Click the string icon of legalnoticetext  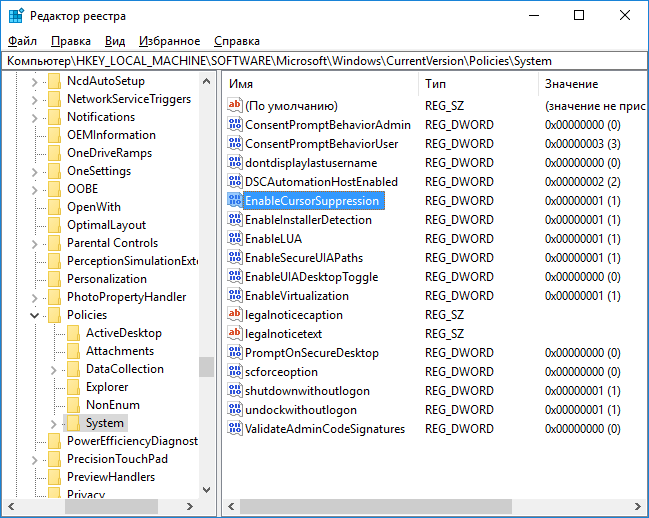pyautogui.click(x=235, y=333)
